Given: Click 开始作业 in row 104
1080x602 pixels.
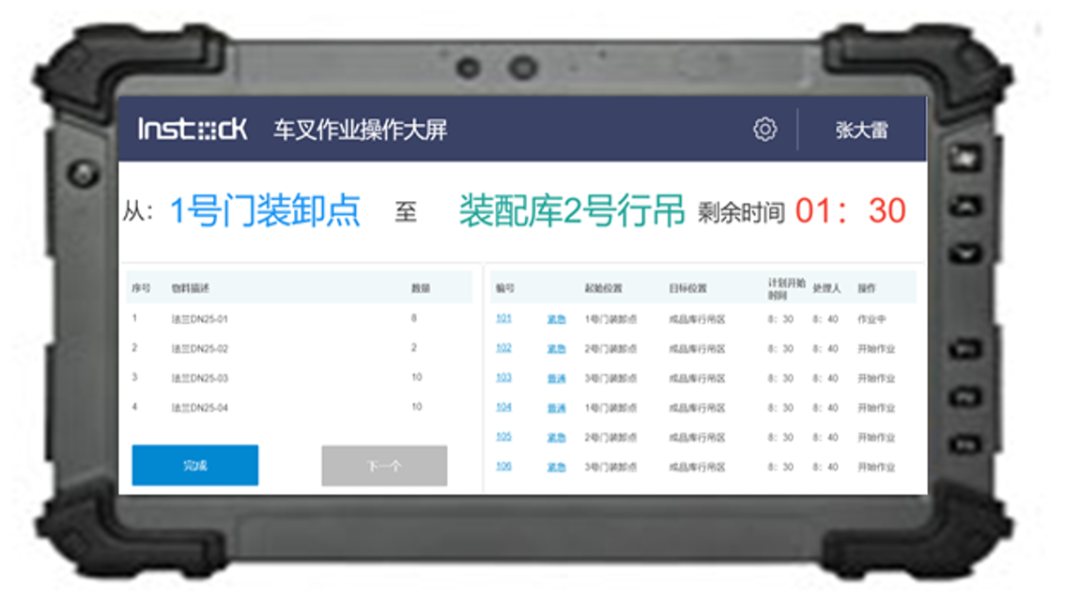Looking at the screenshot, I should [875, 408].
